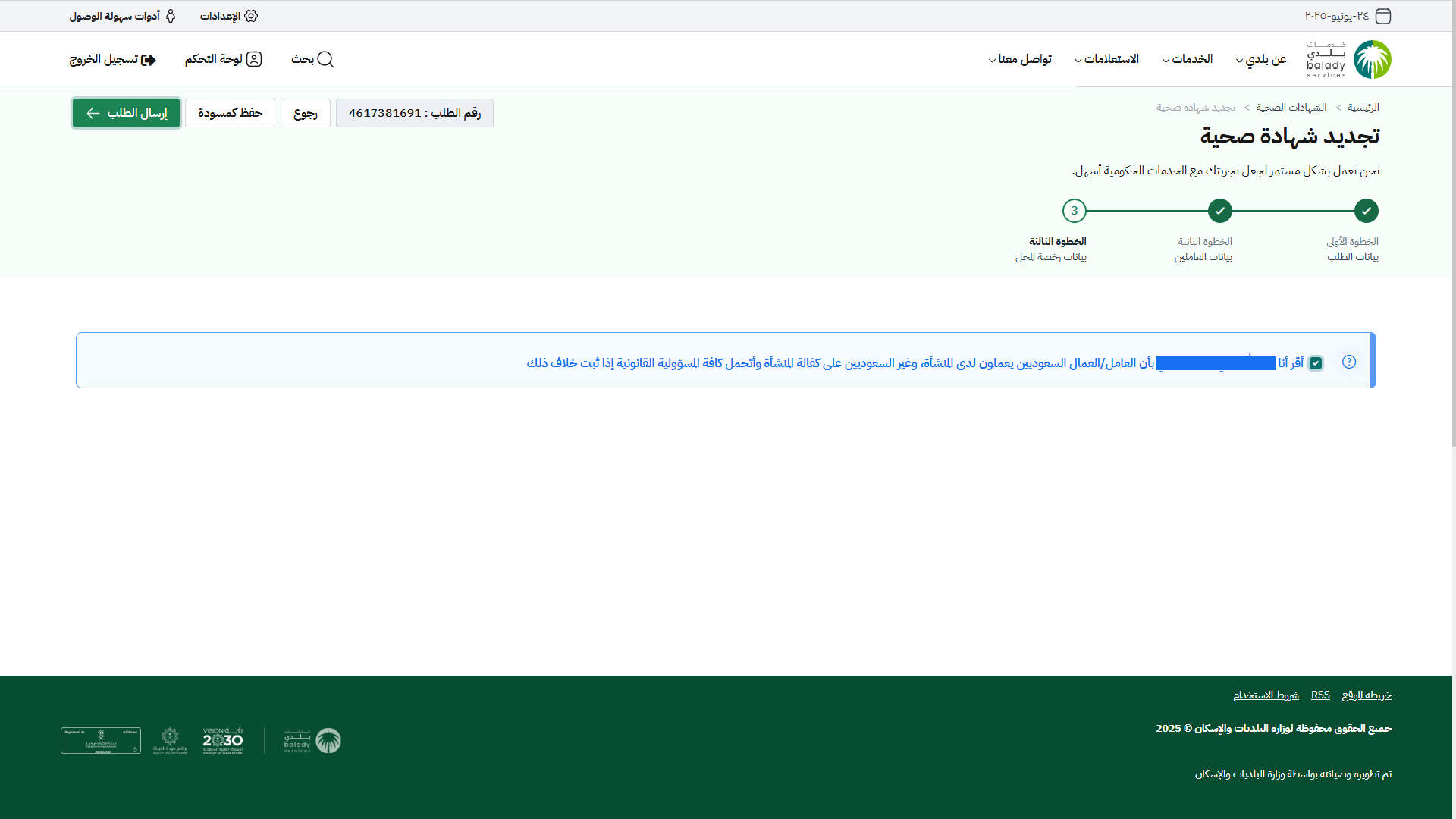Click the Vision 2030 footer logo

click(222, 740)
